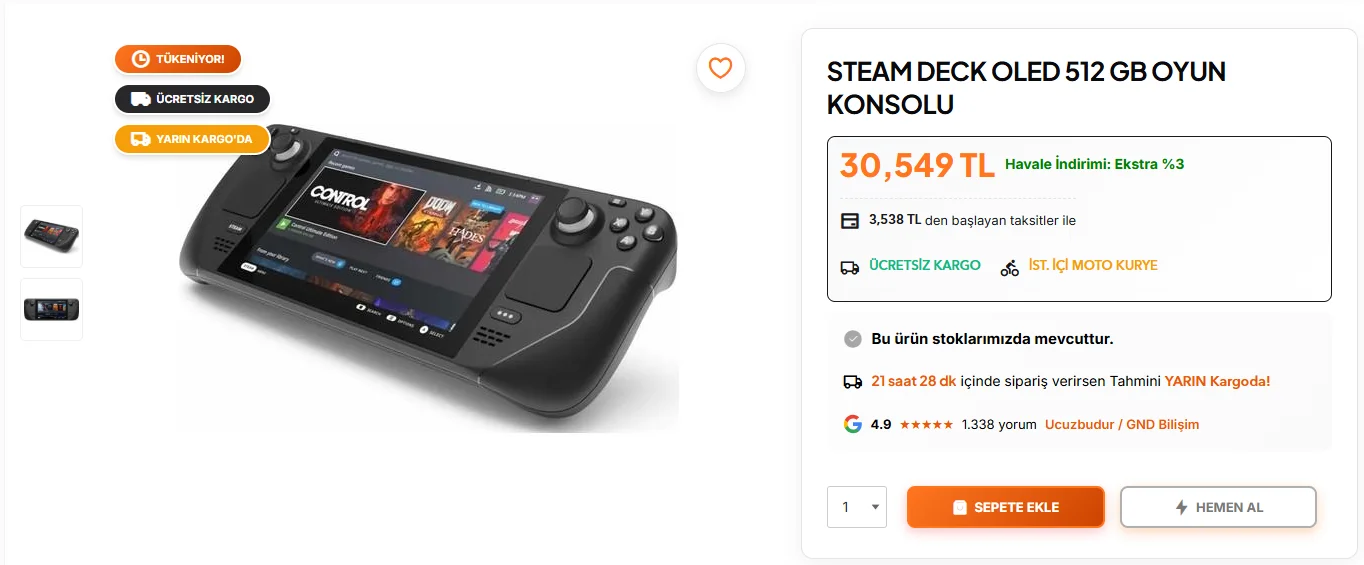Image resolution: width=1364 pixels, height=565 pixels.
Task: Buy now with Hemen Al button
Action: [1217, 507]
